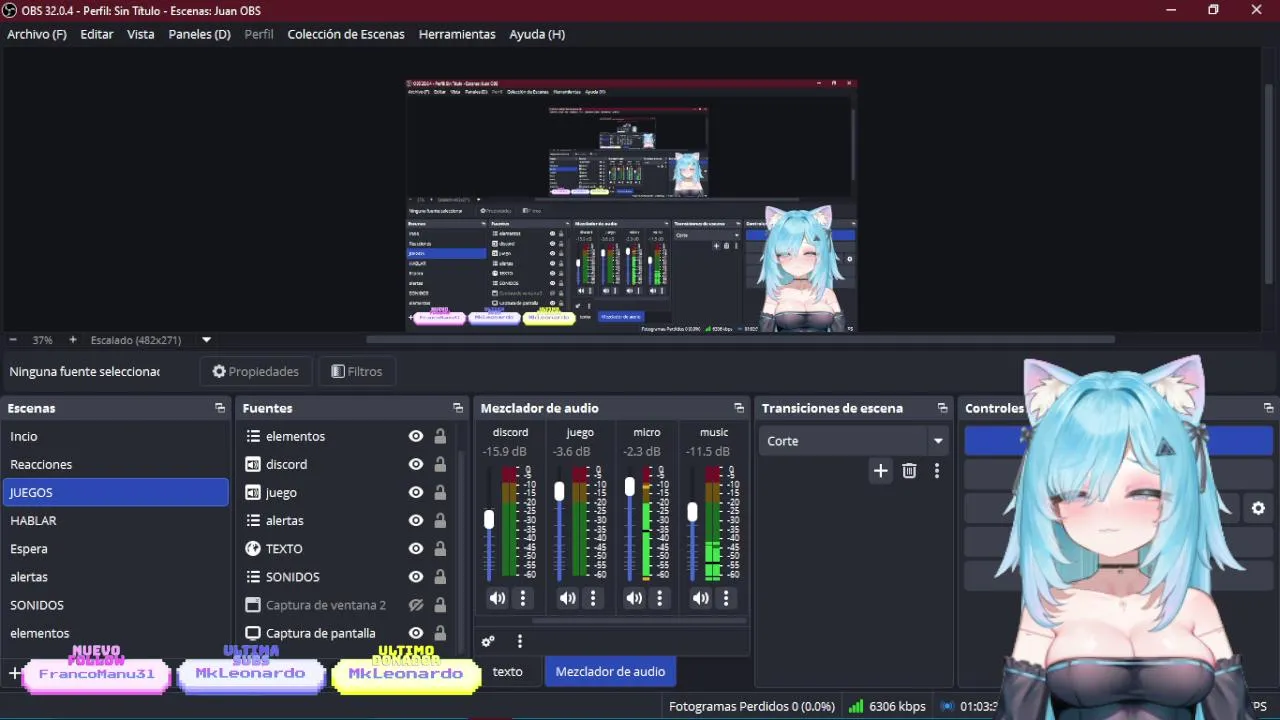1280x720 pixels.
Task: Click the audio mixer horizontal scrollbar
Action: coord(640,621)
